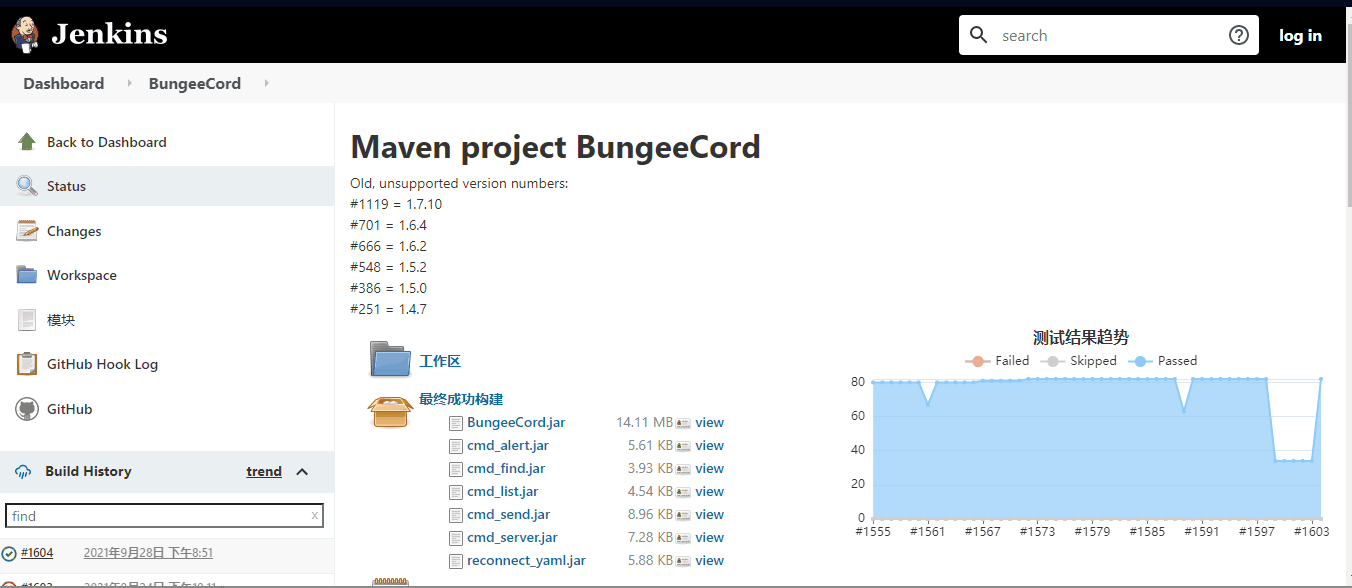Click fingerprint icon next to BungeeCord.jar
This screenshot has height=588, width=1352.
coord(684,423)
